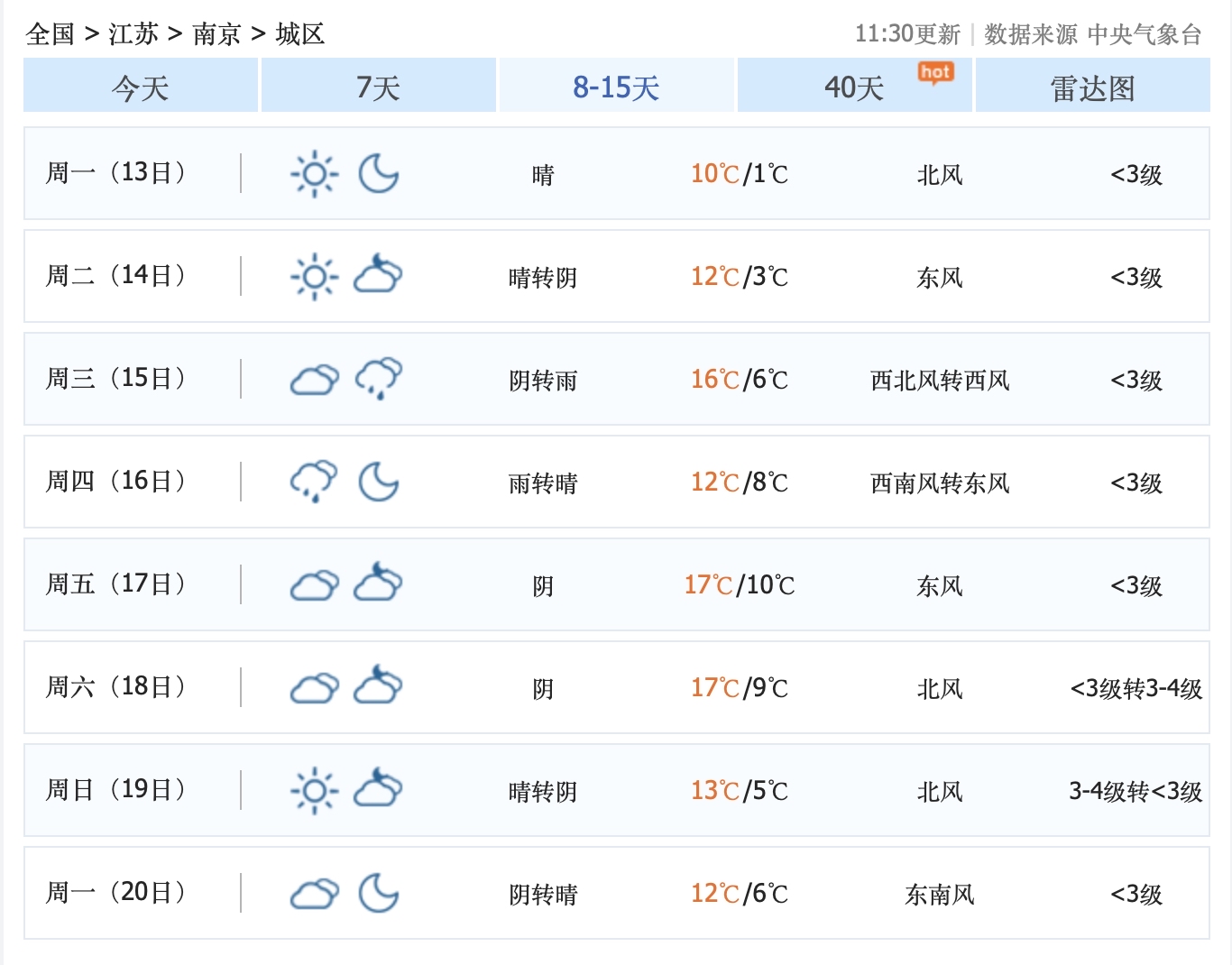Click the 12℃/8℃ temperature

pos(740,482)
